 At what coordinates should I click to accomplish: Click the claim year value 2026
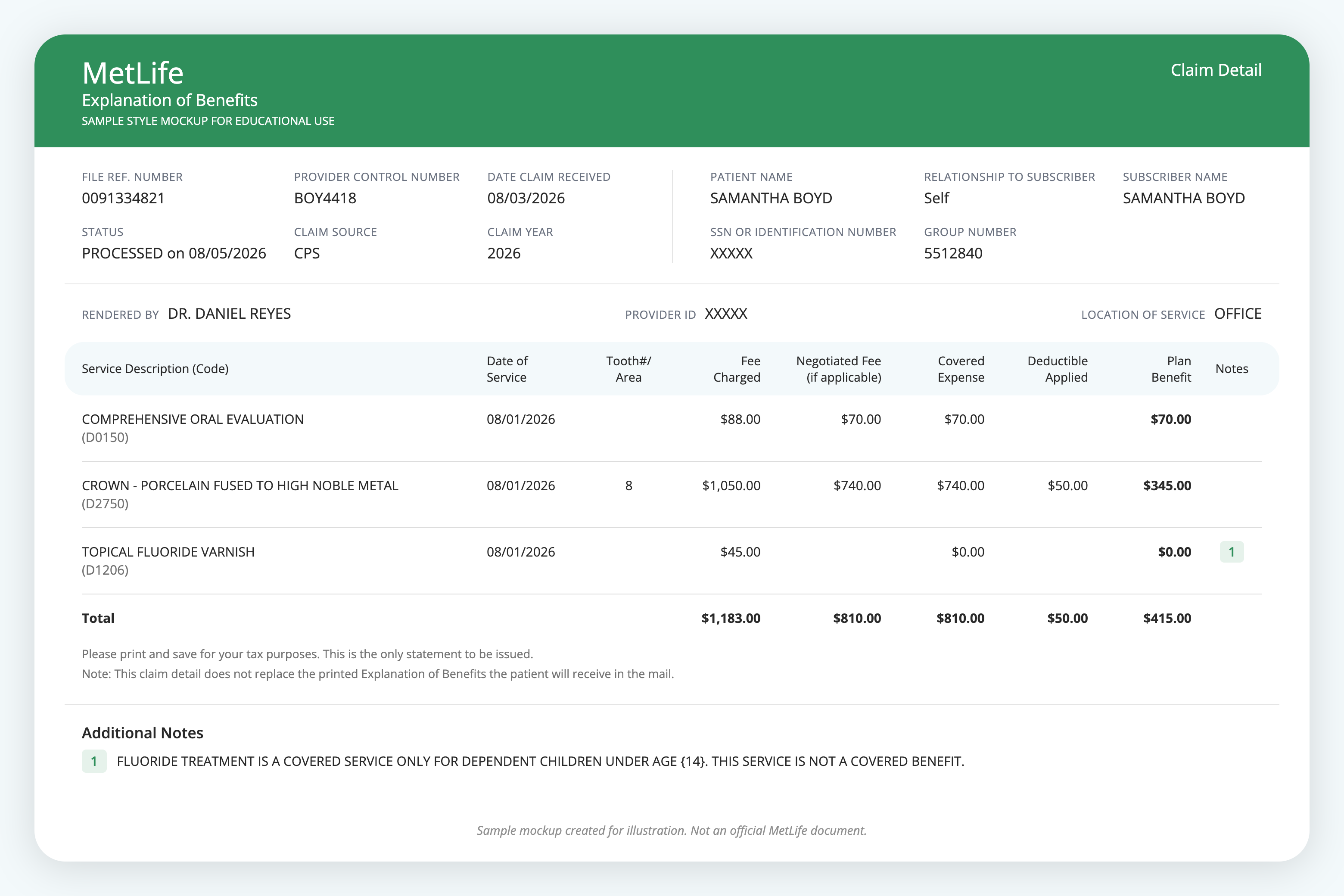(x=504, y=253)
